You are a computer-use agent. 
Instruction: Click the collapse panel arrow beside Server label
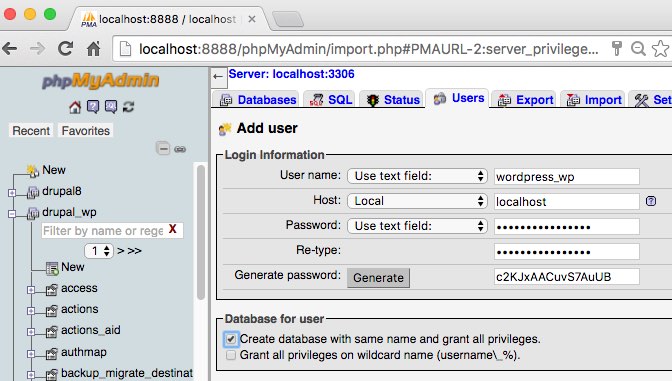coord(218,77)
